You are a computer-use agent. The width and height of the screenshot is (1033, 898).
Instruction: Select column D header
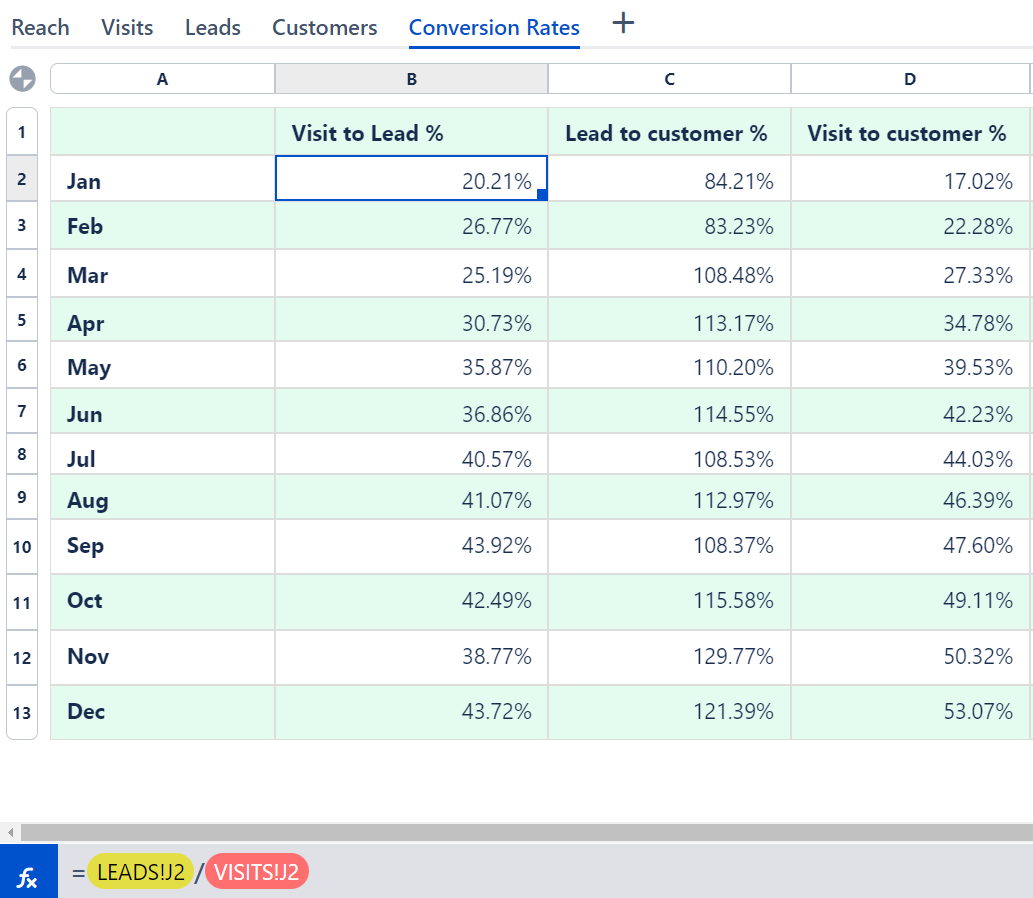click(x=909, y=78)
